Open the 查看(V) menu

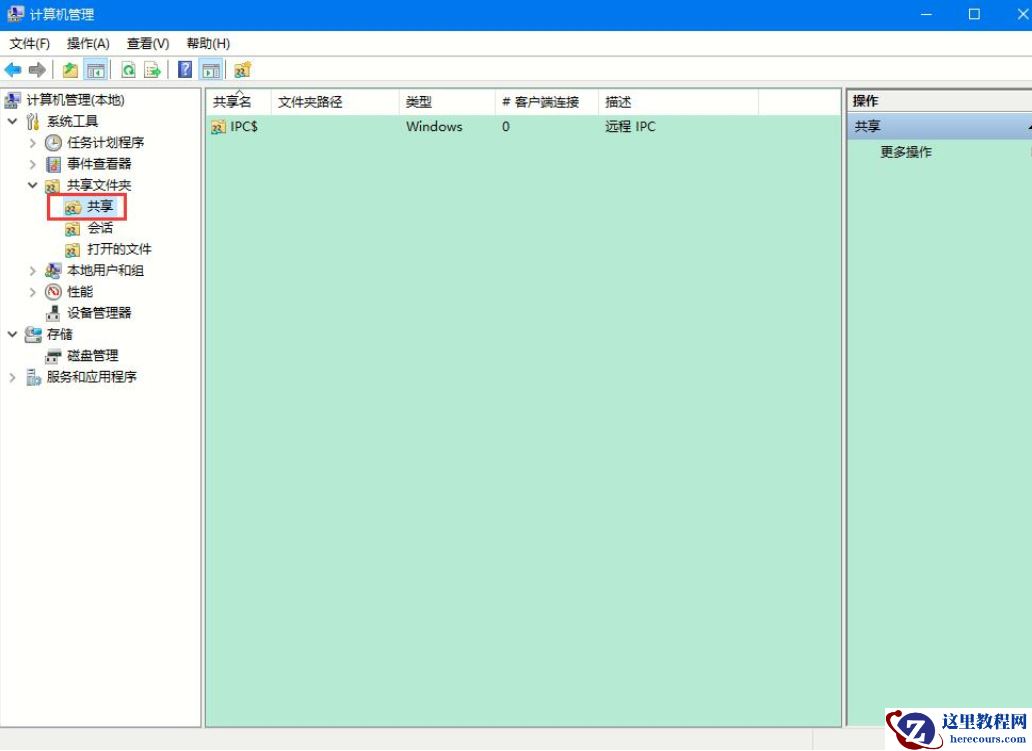click(x=148, y=43)
